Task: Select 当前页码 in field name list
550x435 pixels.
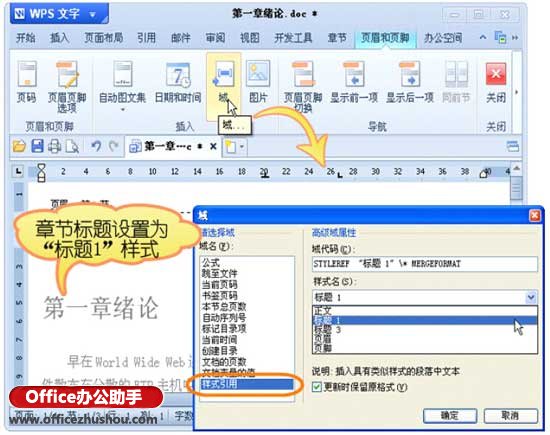Action: [x=220, y=284]
